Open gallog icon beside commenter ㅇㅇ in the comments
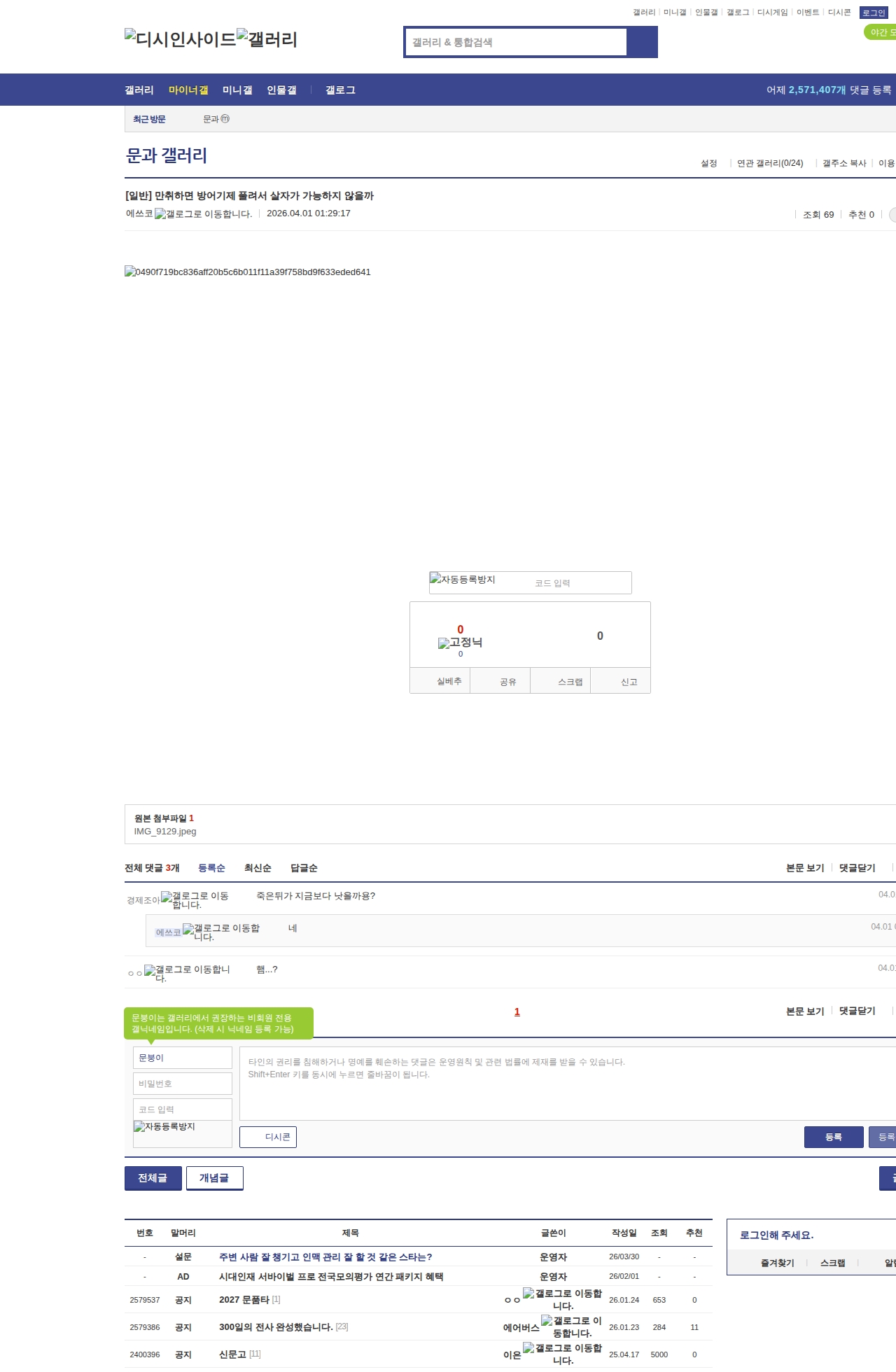 tap(187, 973)
